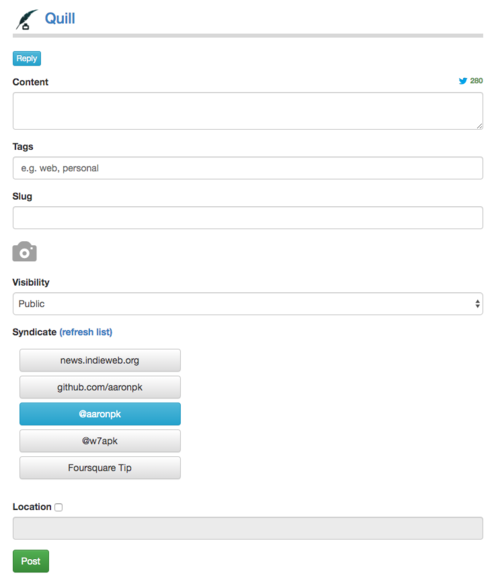Select the Reply post type tab
Viewport: 500px width, 586px height.
pos(27,59)
